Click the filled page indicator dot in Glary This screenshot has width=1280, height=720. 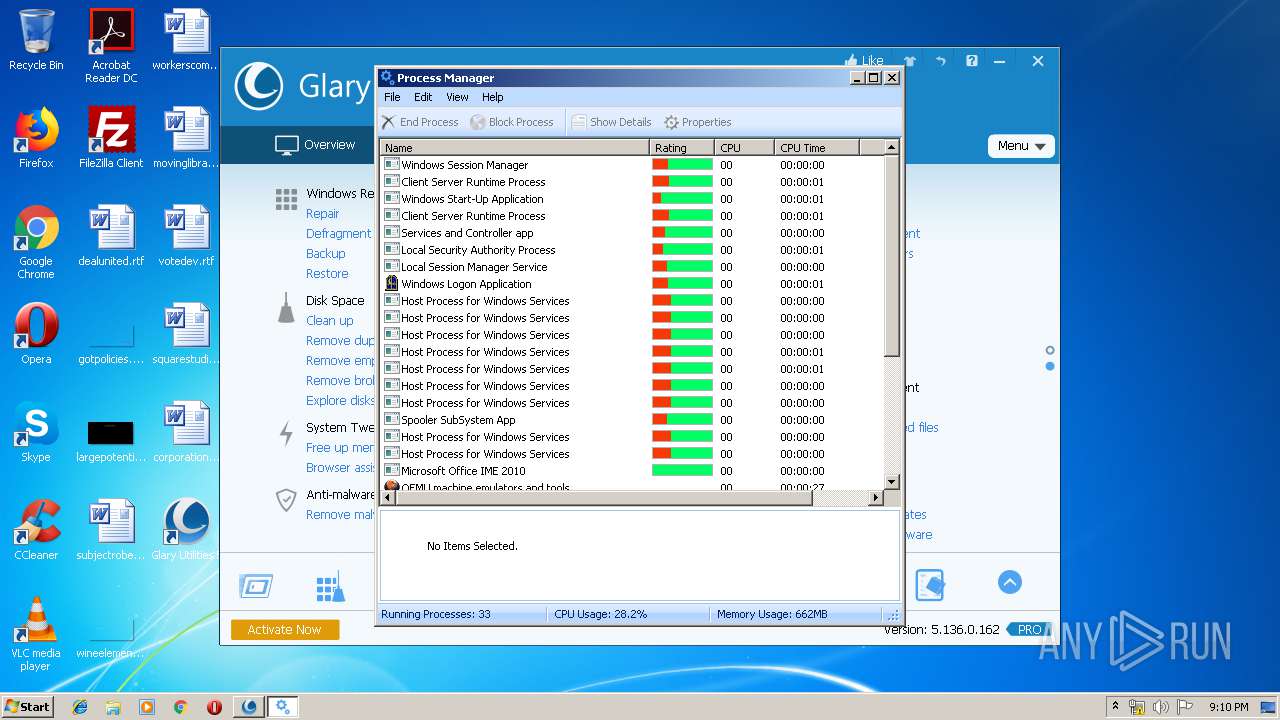click(1050, 366)
